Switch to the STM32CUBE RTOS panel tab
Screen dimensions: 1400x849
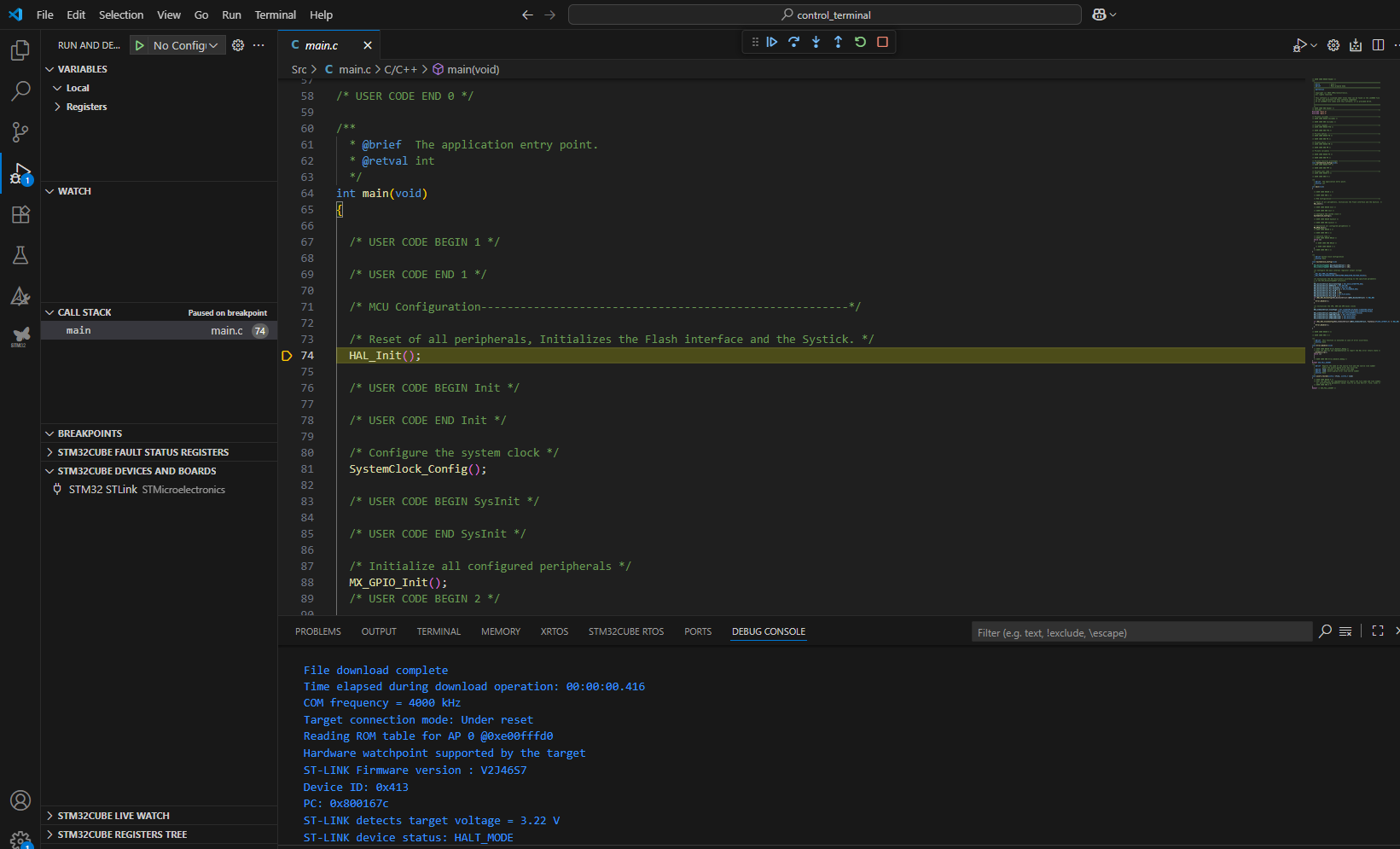pyautogui.click(x=626, y=631)
